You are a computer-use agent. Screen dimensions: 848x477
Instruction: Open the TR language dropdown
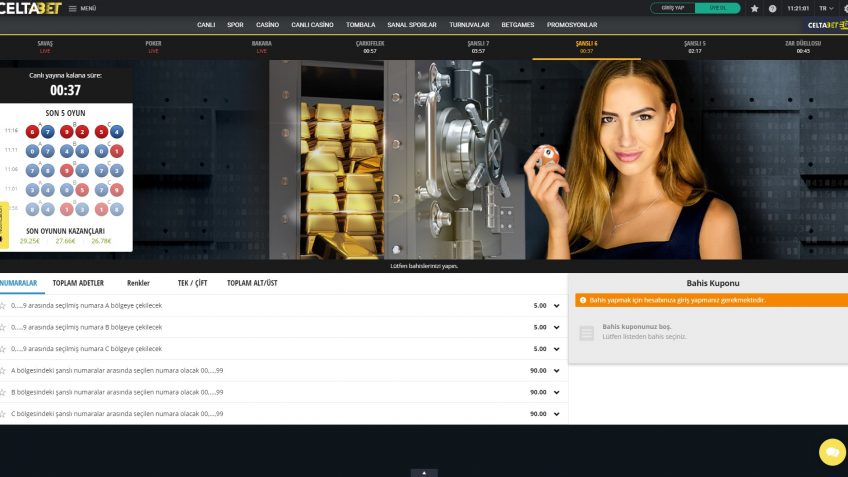click(x=825, y=8)
